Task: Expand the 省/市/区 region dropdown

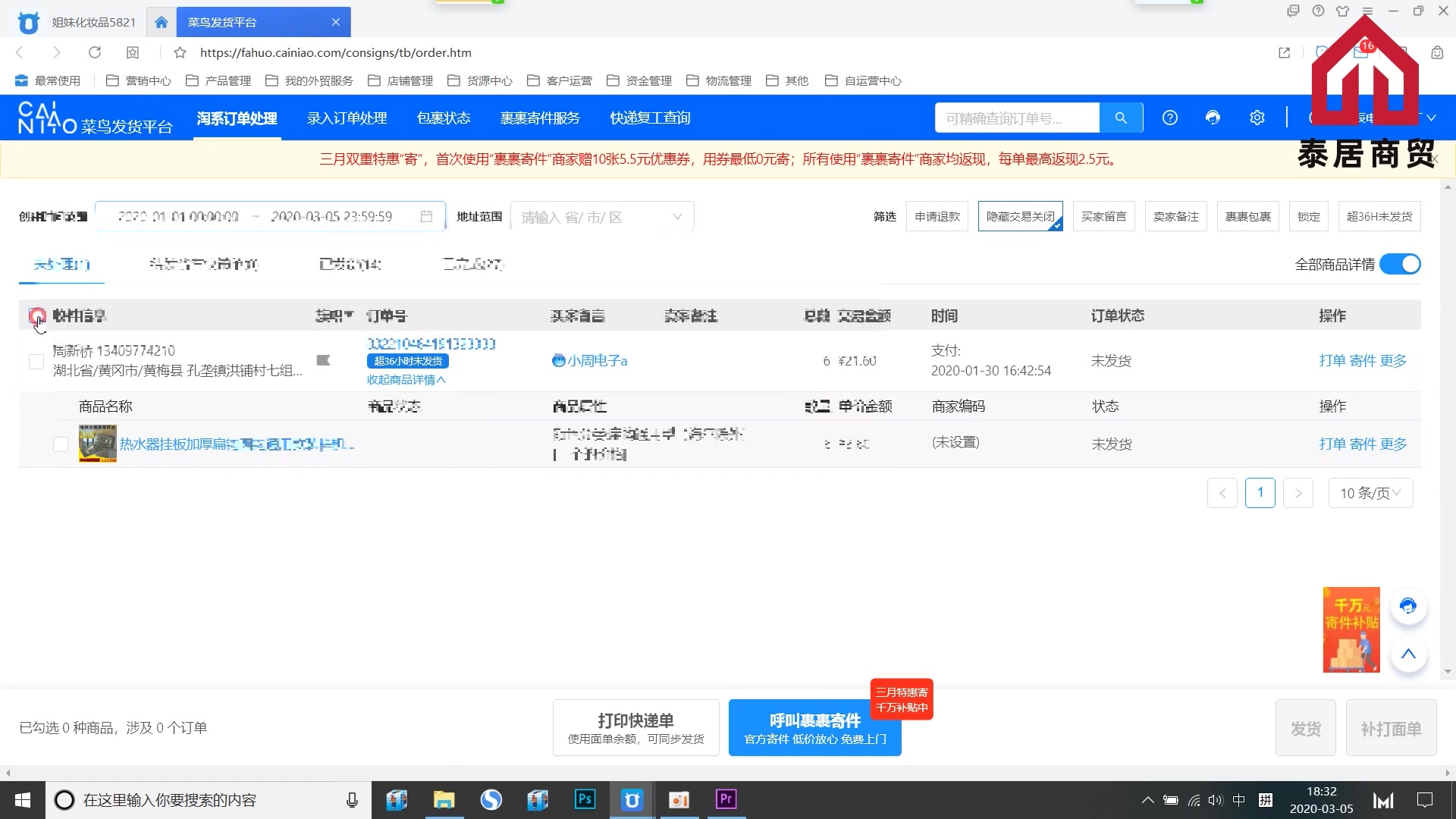Action: 677,216
